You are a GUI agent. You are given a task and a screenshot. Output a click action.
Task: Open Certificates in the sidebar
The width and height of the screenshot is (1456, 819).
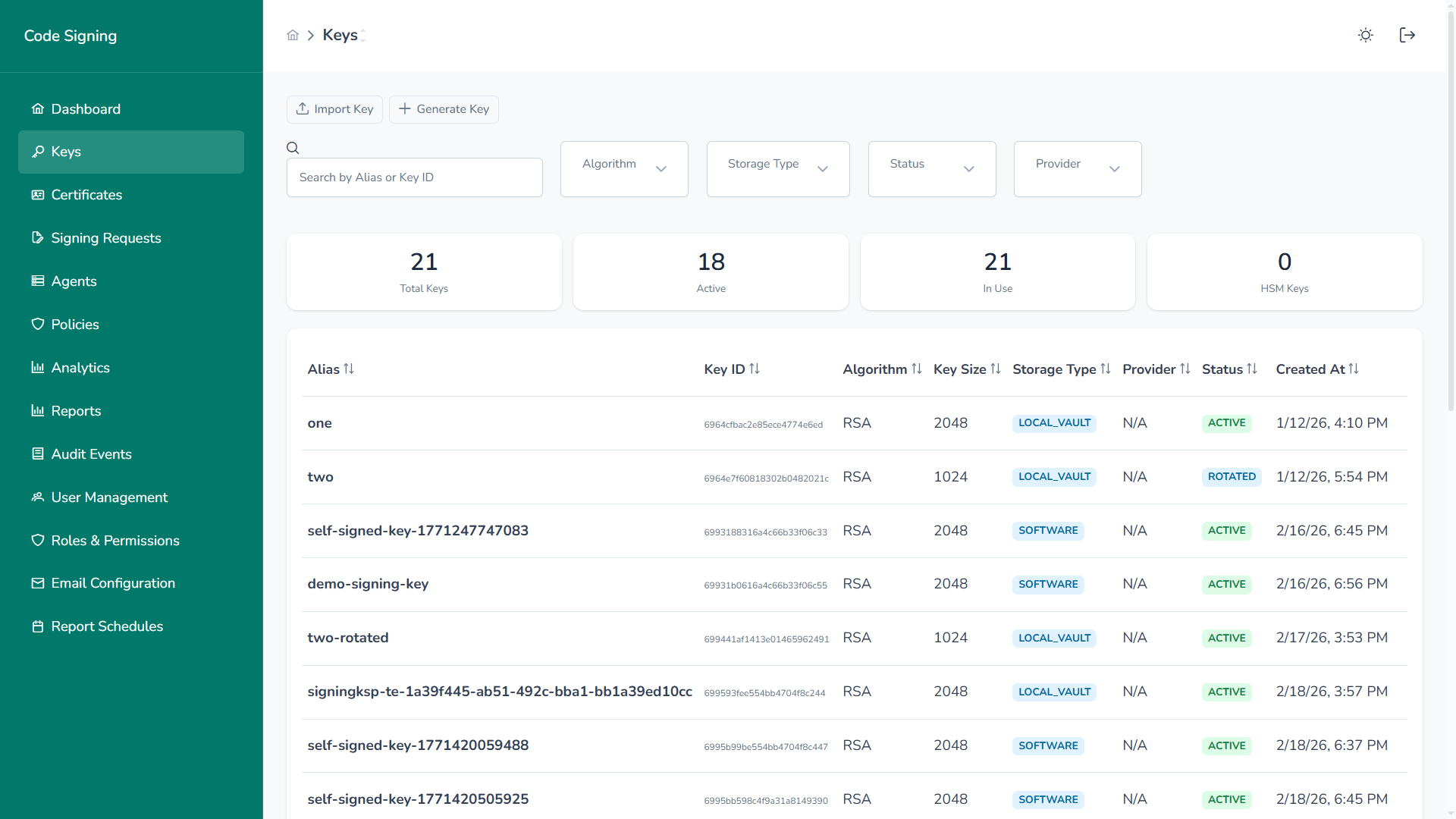coord(86,195)
